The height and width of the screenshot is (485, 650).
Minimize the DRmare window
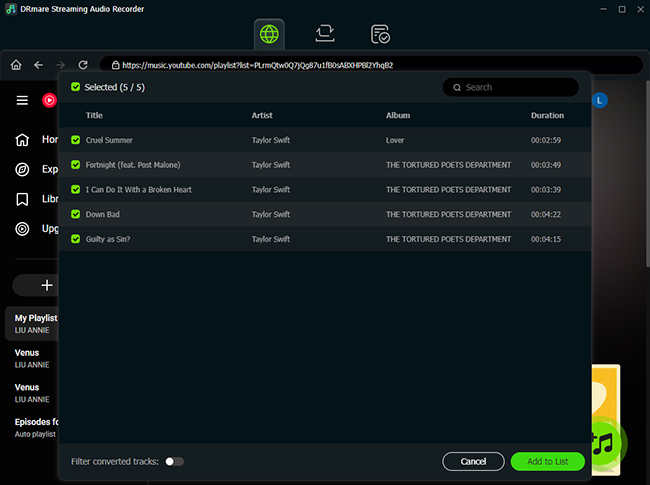(x=604, y=9)
